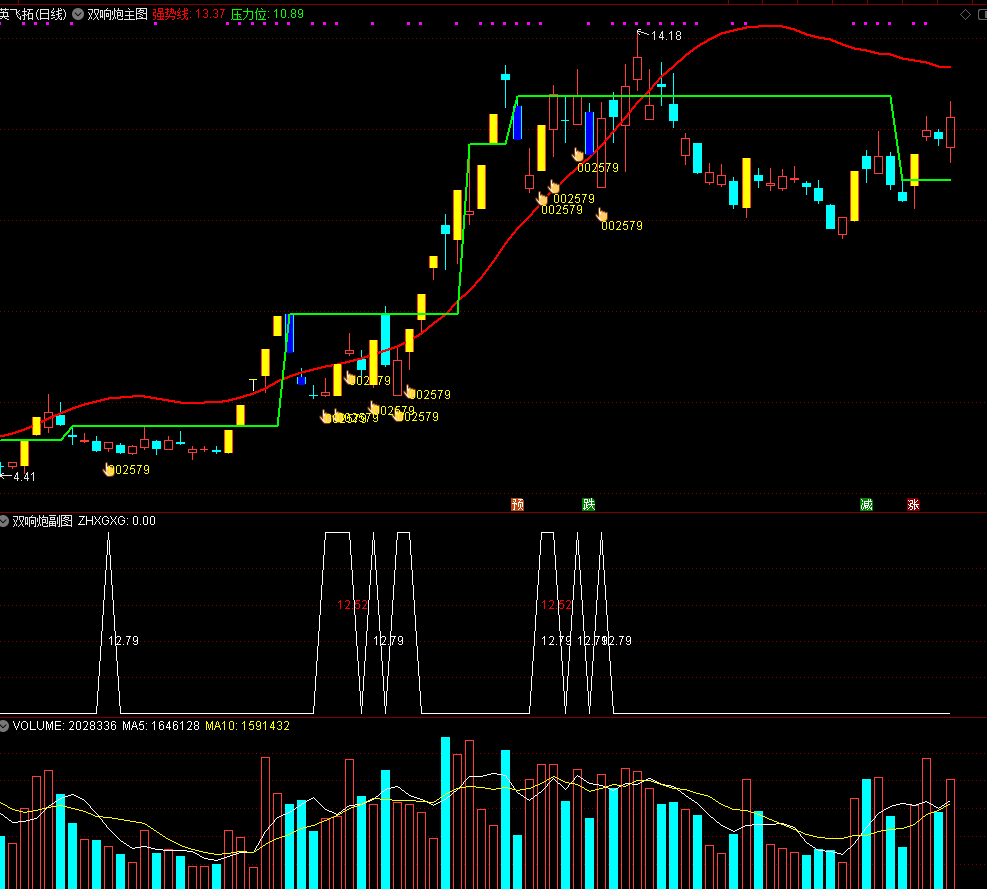Click the 4.41 low price label
The image size is (987, 889).
coord(24,477)
